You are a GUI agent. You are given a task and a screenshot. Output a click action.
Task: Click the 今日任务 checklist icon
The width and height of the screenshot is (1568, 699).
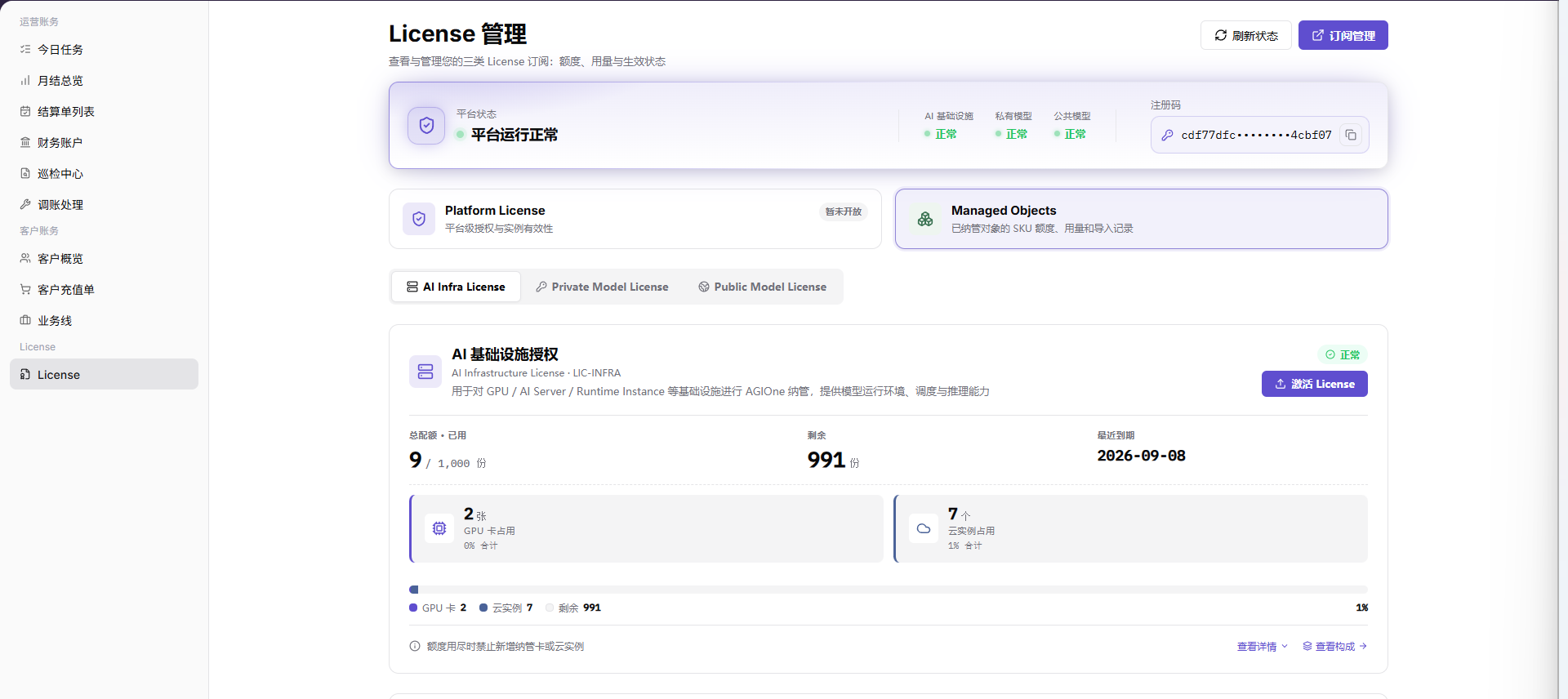coord(25,50)
